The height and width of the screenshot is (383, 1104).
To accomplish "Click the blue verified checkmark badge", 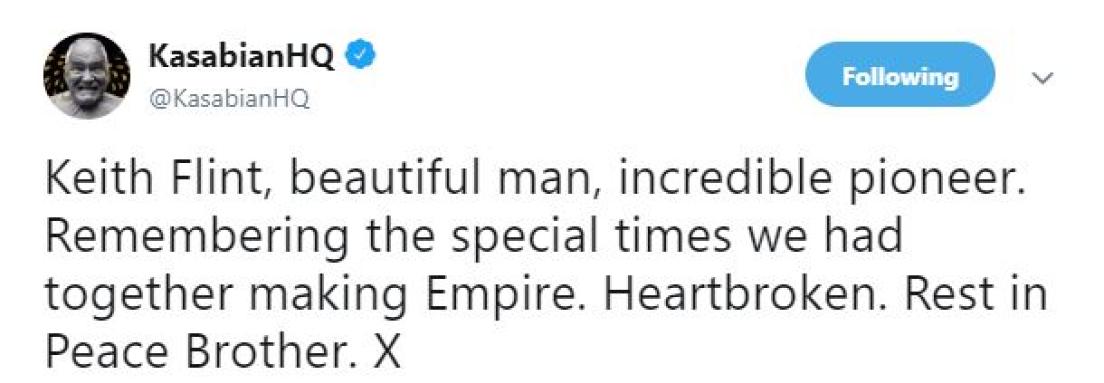I will click(360, 56).
